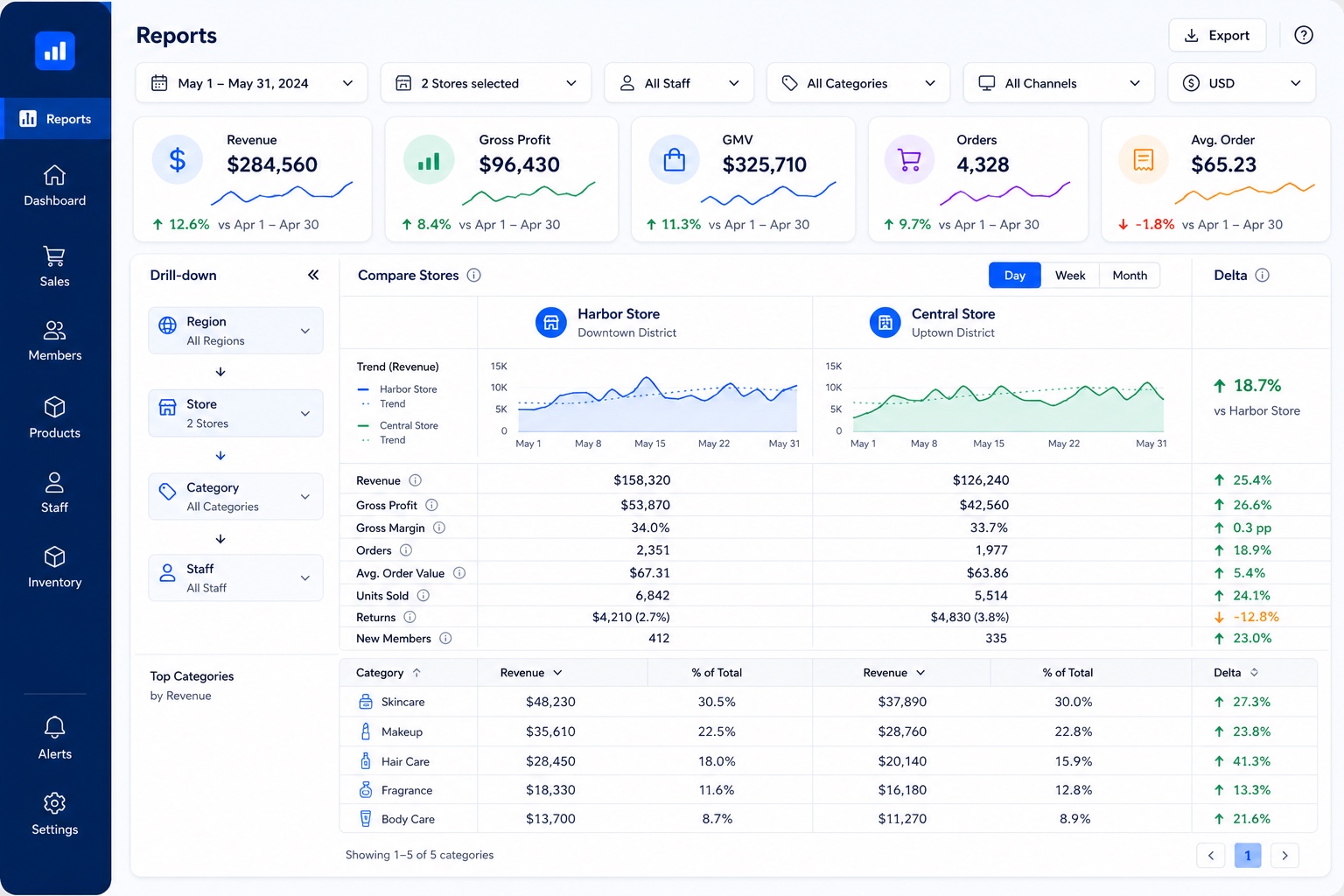
Task: Select the Day view toggle
Action: click(x=1015, y=275)
